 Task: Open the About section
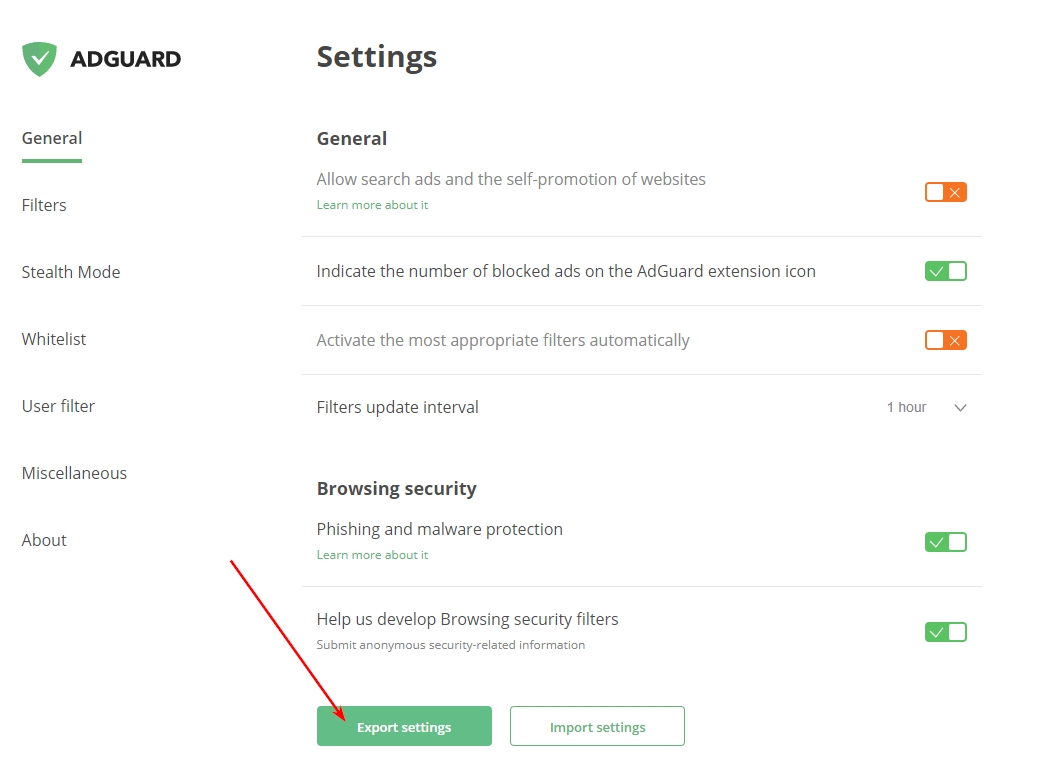[x=44, y=539]
